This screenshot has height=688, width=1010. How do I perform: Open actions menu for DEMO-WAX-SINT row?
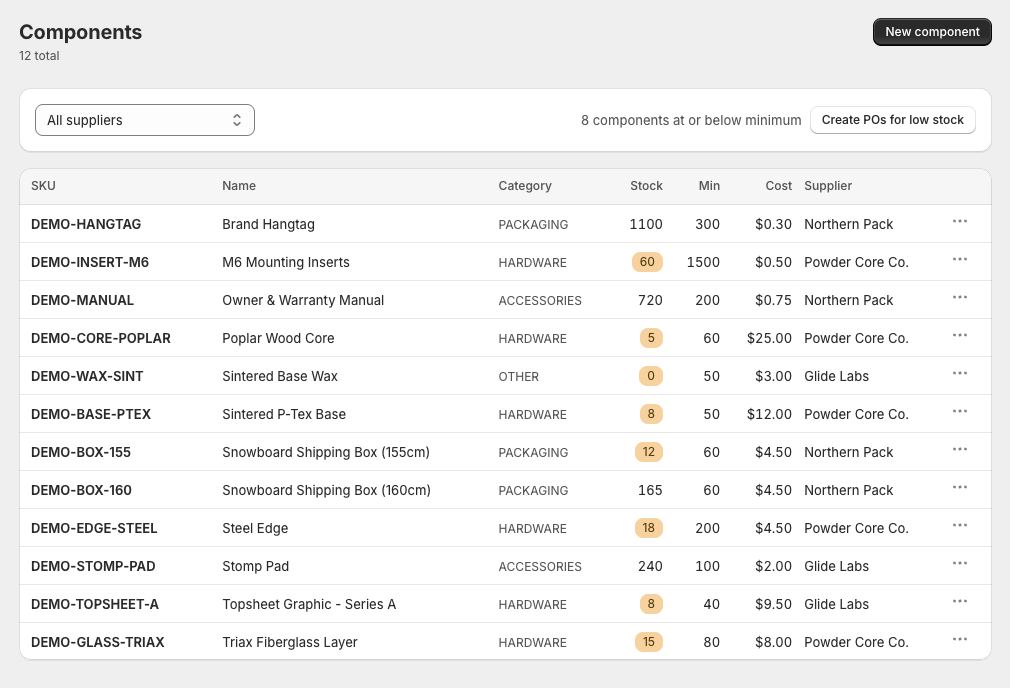click(x=960, y=374)
